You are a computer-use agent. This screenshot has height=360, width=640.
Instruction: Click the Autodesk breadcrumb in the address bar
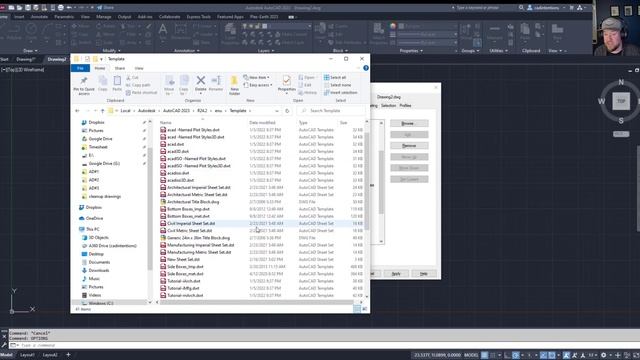pos(147,111)
